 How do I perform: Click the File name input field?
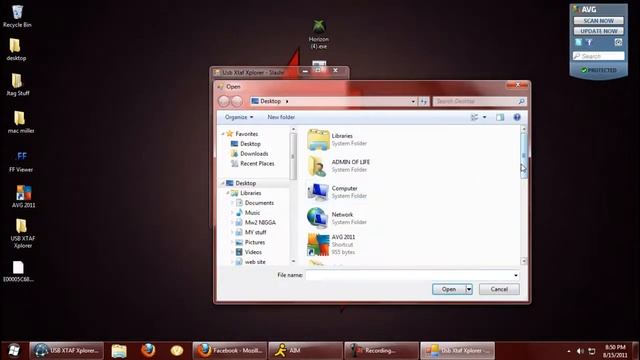409,276
